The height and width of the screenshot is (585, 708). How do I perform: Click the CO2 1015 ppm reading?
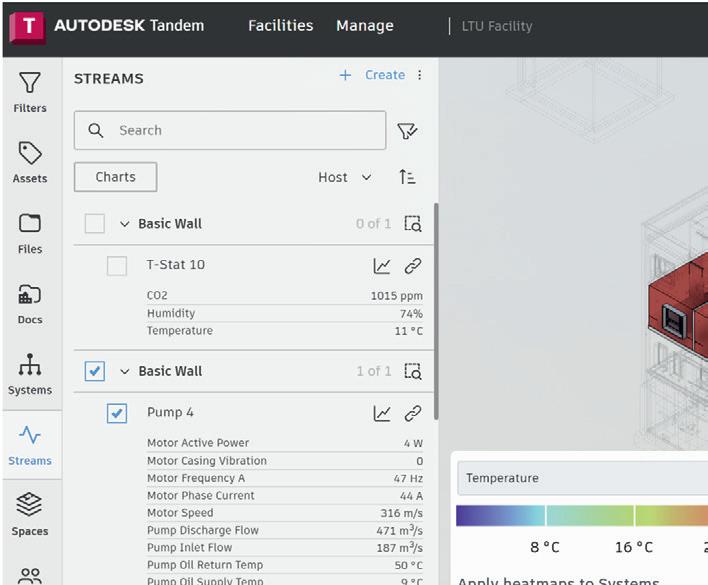click(285, 296)
